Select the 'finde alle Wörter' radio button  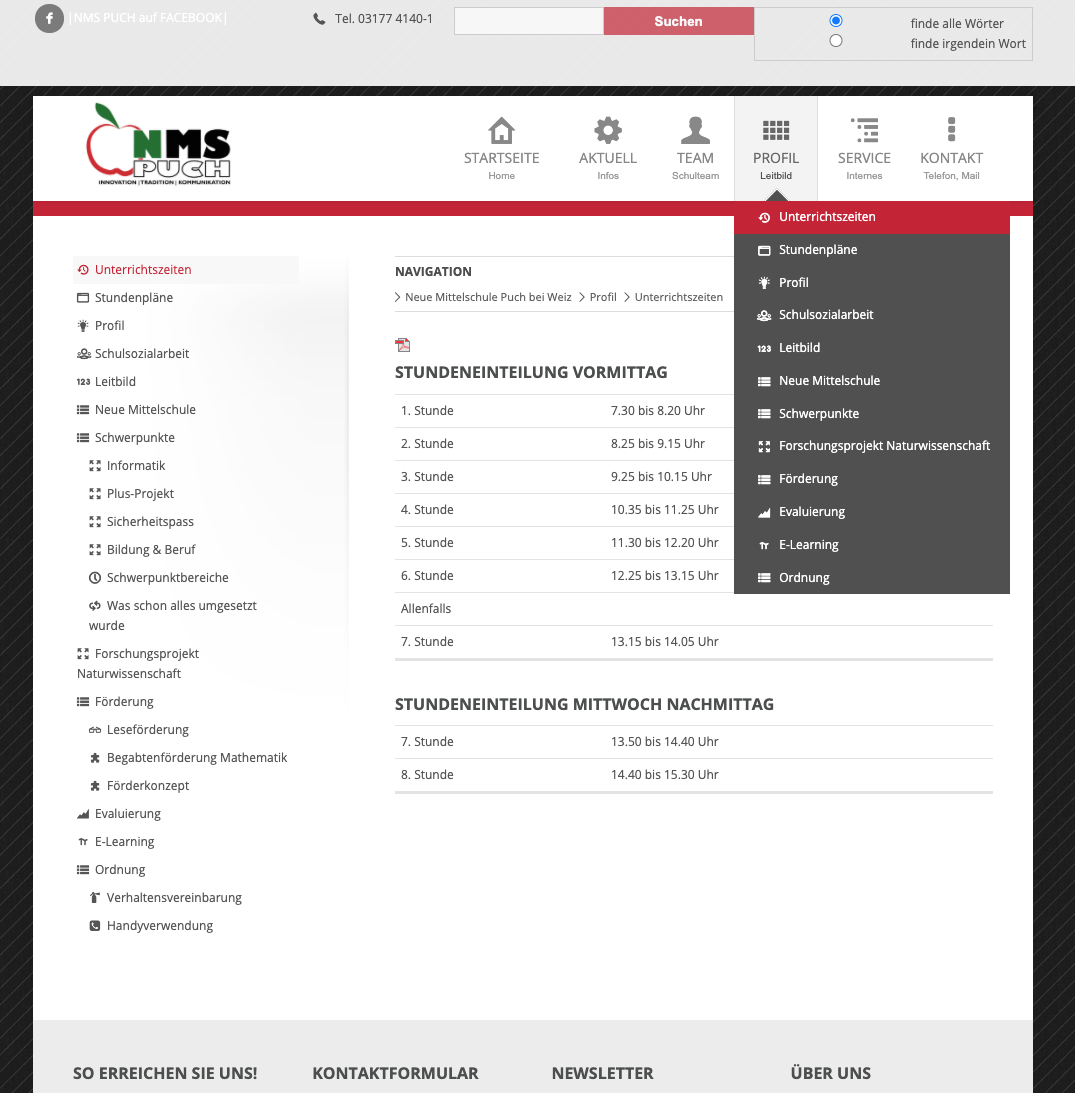tap(836, 20)
